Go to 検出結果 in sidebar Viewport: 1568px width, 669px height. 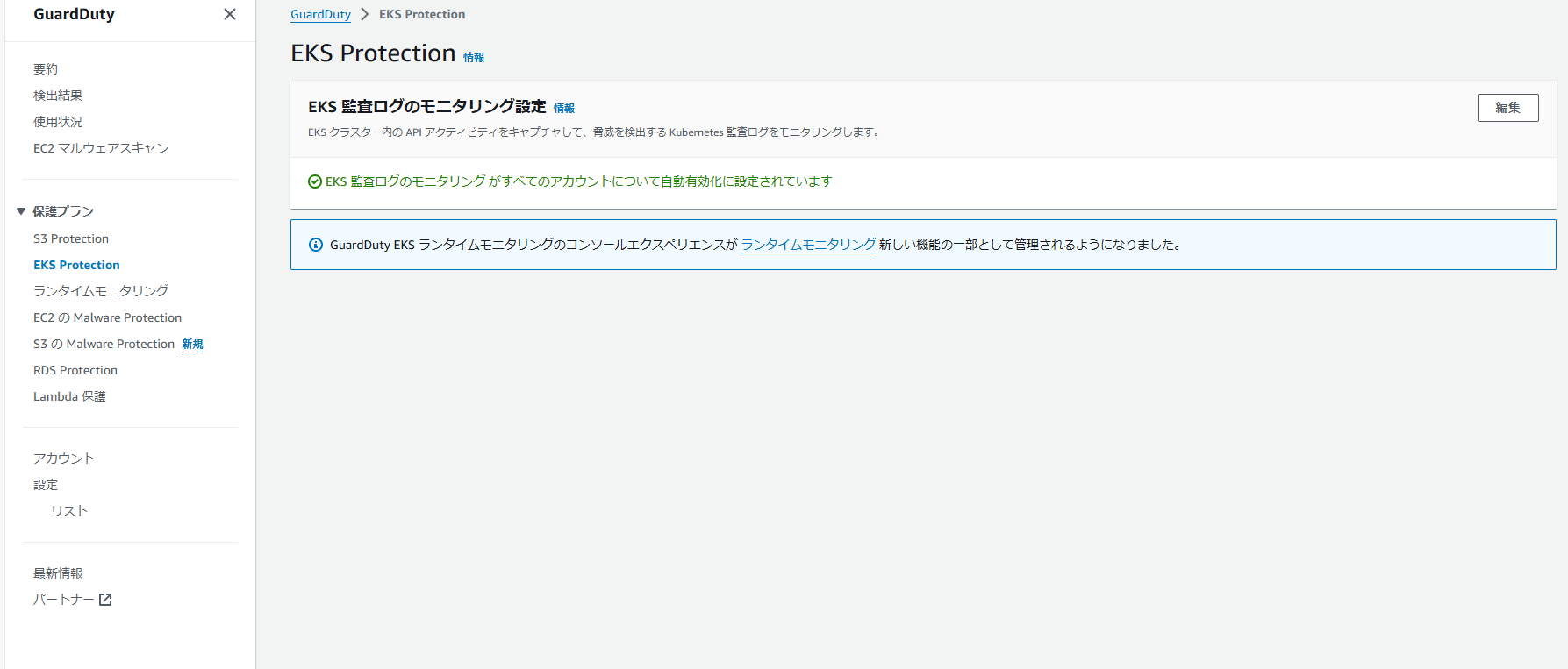58,96
